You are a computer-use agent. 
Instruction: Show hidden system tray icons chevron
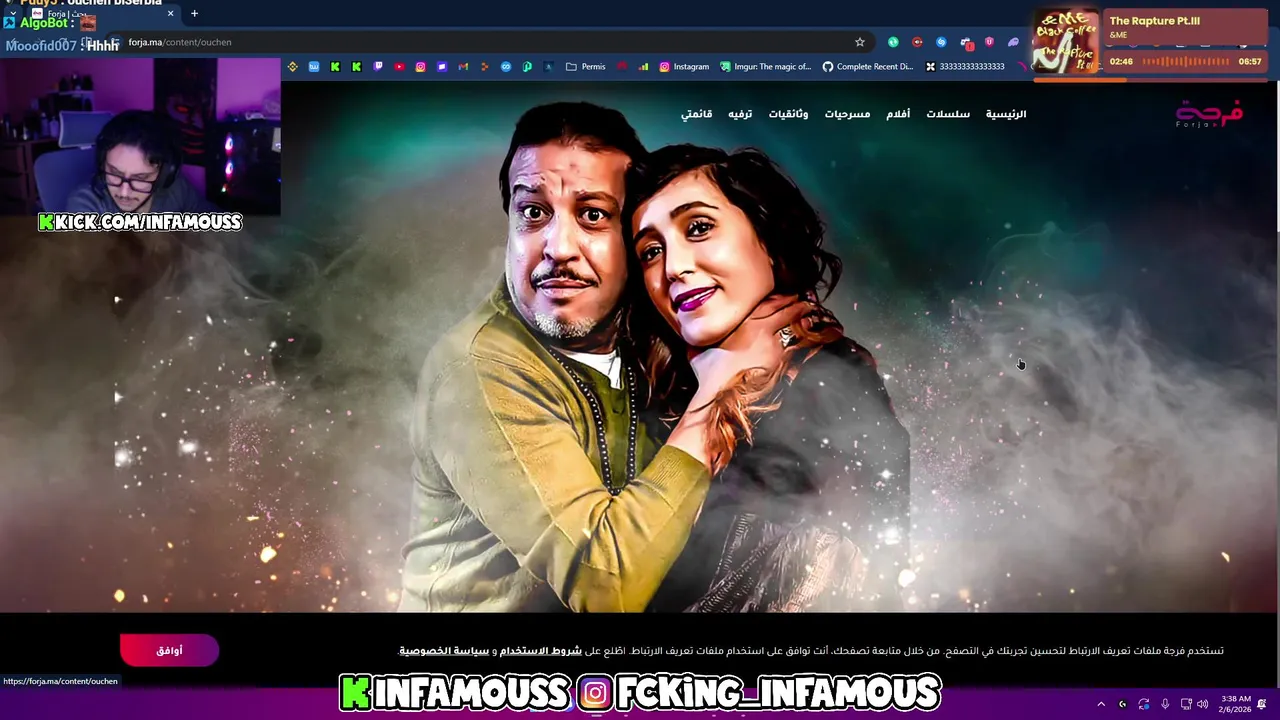tap(1101, 704)
